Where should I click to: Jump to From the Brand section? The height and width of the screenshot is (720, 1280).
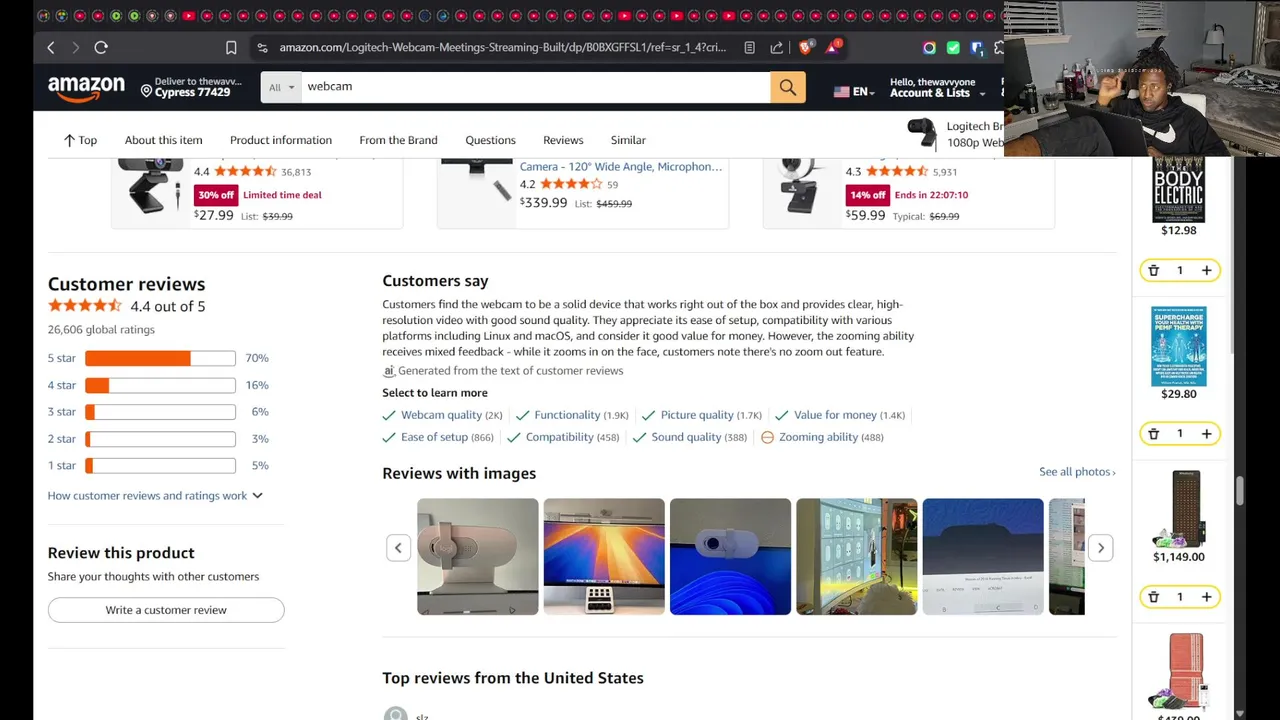(398, 140)
